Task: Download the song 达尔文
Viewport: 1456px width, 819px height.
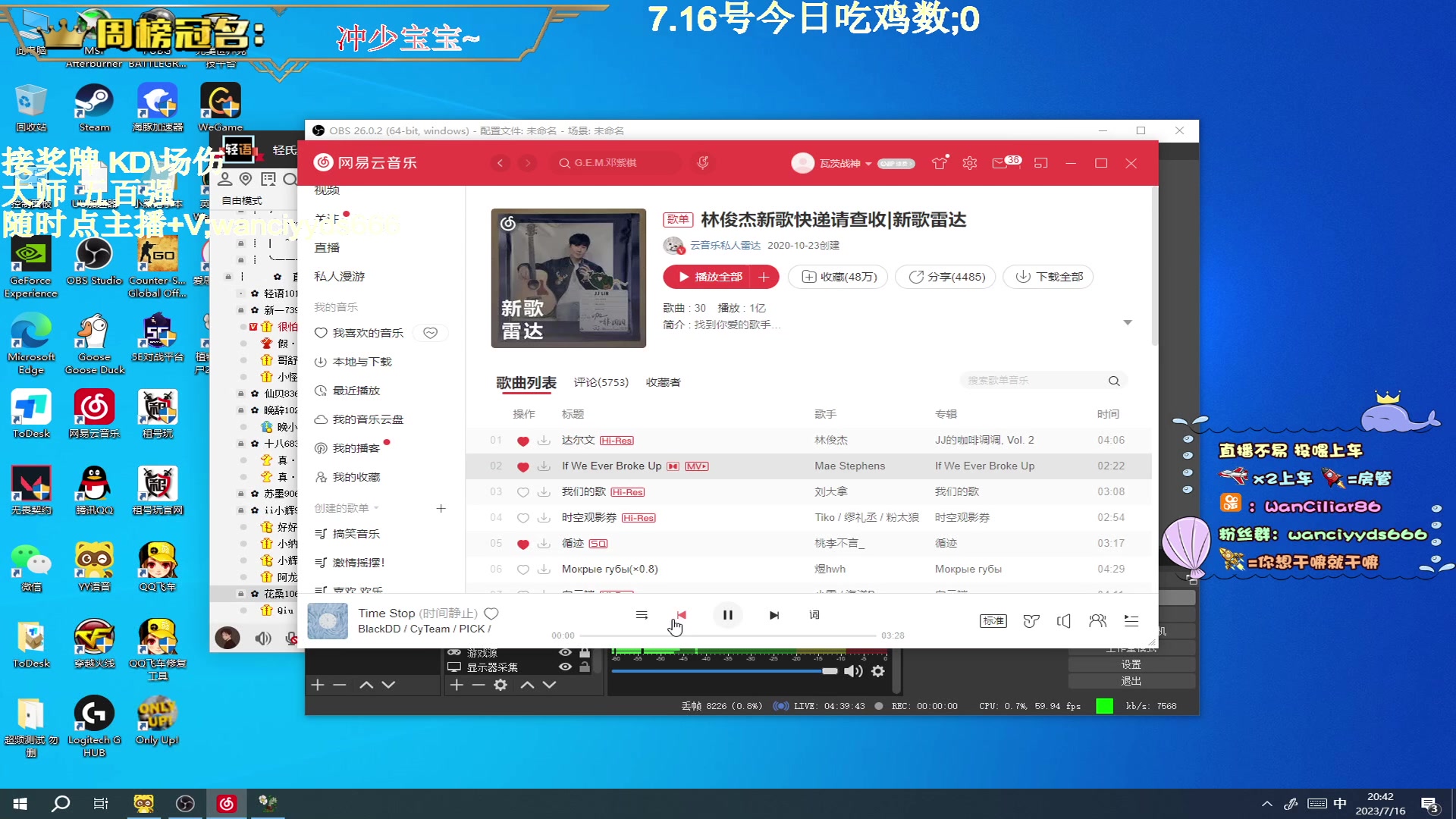Action: click(x=544, y=441)
